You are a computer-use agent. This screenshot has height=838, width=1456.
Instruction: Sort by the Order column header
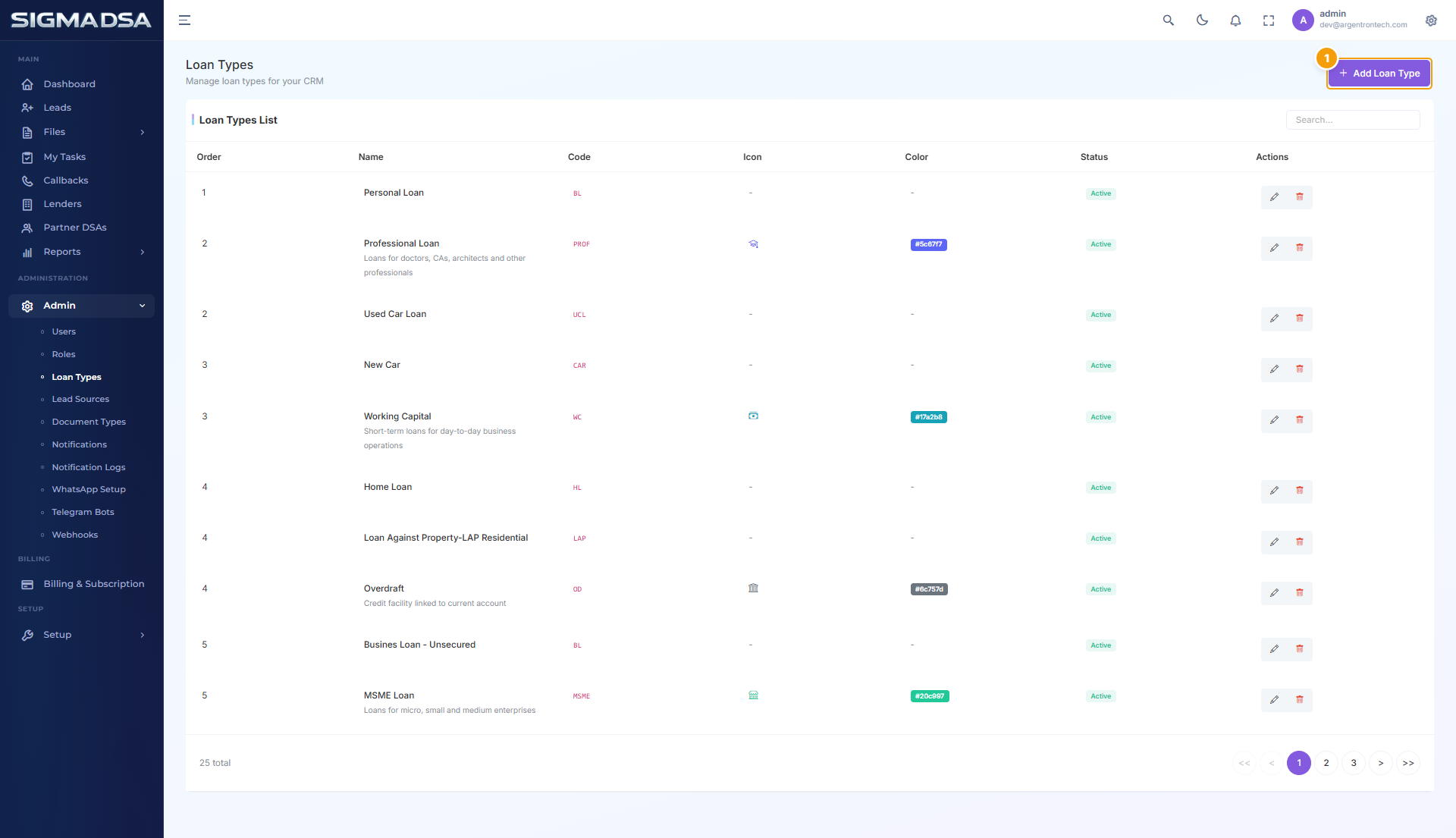(x=209, y=157)
